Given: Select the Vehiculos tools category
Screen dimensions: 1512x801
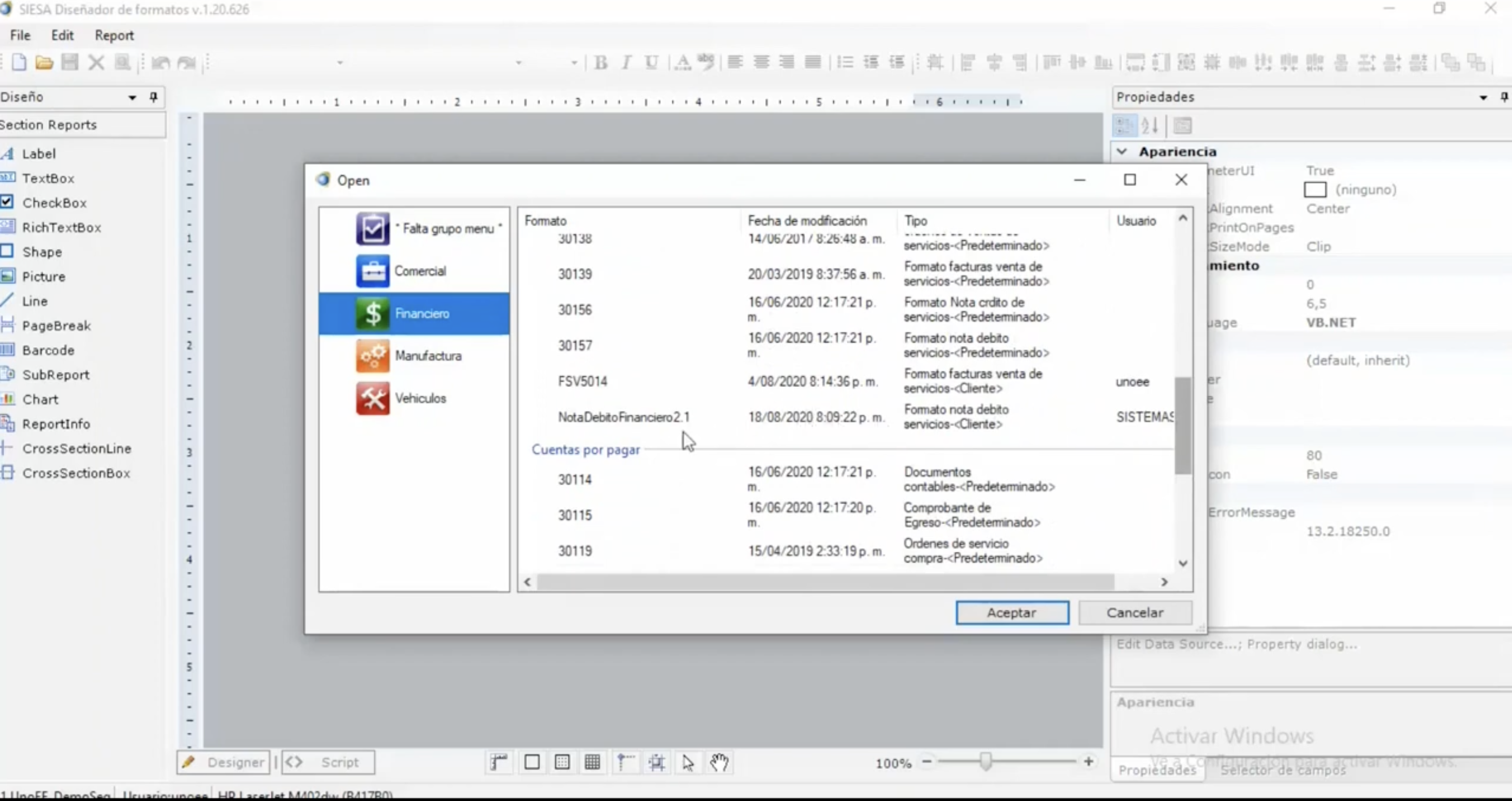Looking at the screenshot, I should [x=372, y=398].
